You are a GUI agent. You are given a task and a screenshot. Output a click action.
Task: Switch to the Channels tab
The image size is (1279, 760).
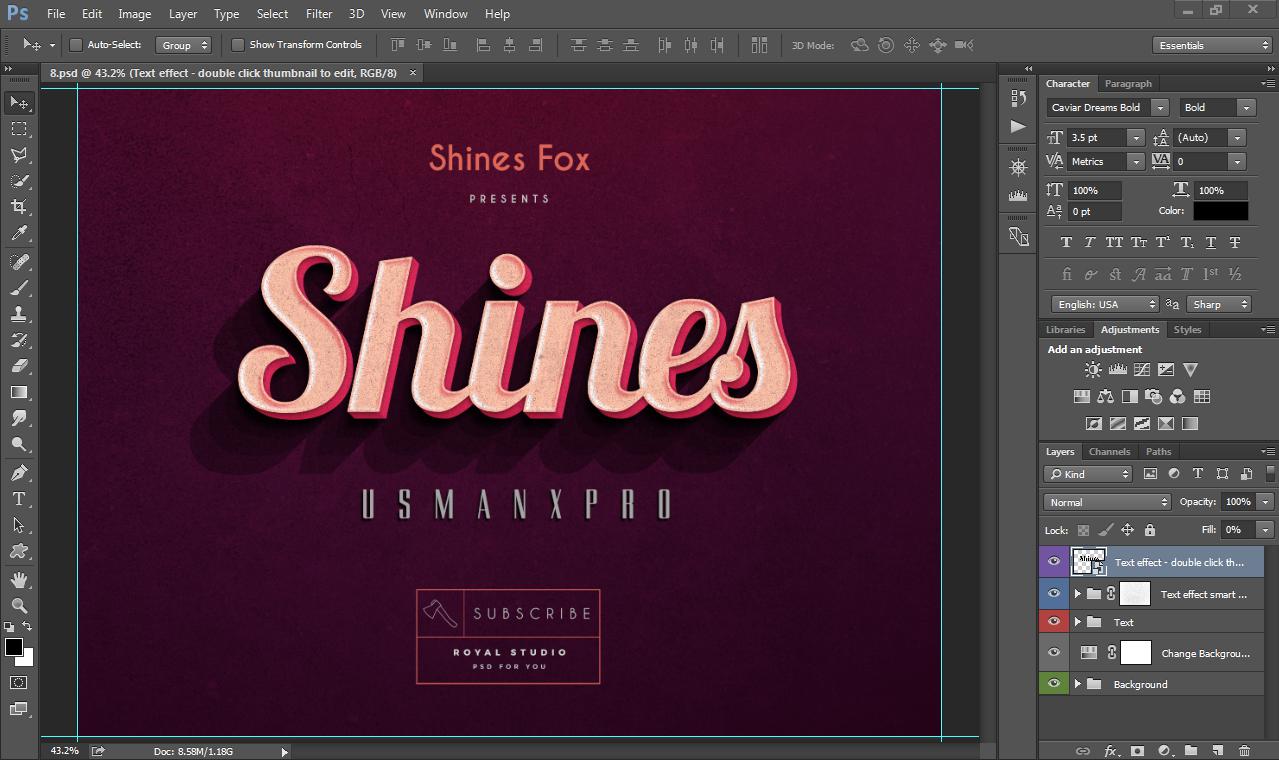click(1109, 451)
